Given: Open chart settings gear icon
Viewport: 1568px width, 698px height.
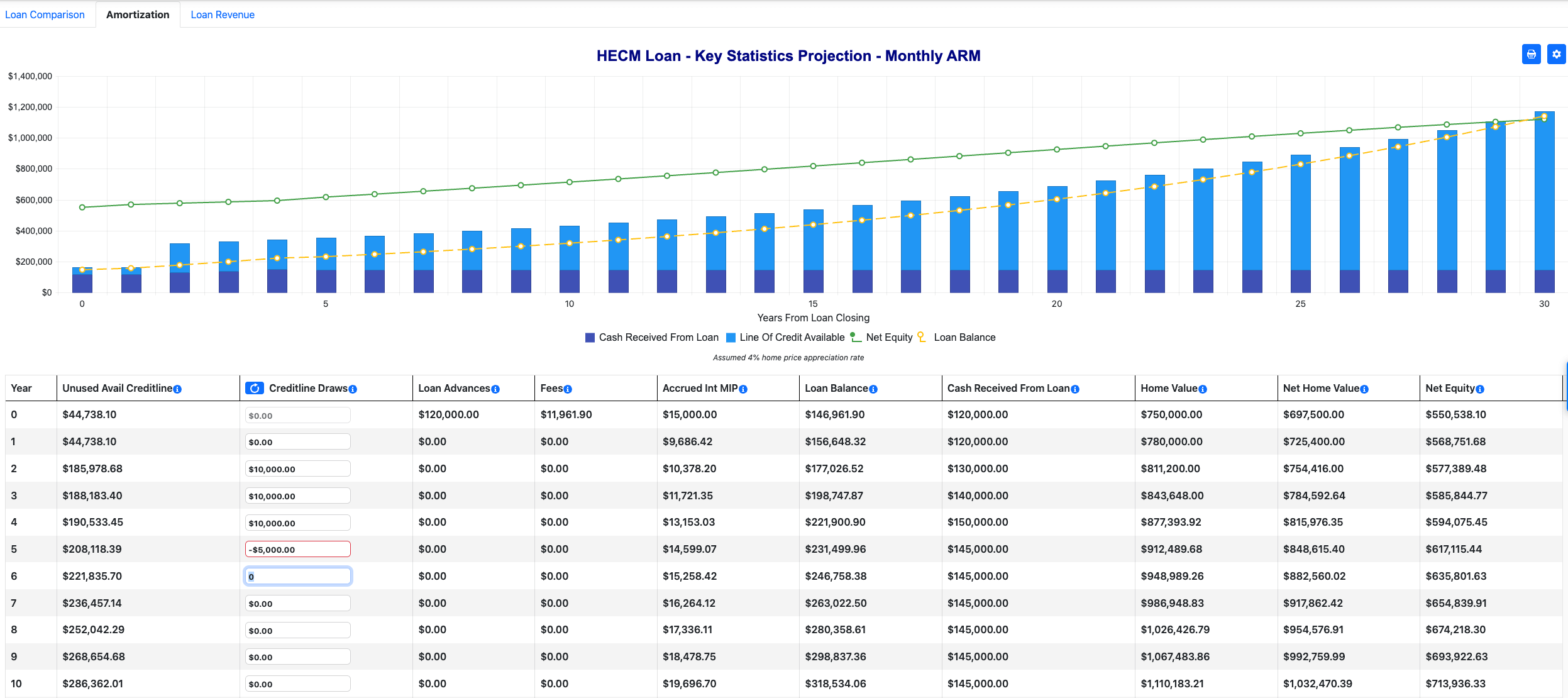Looking at the screenshot, I should [1556, 54].
